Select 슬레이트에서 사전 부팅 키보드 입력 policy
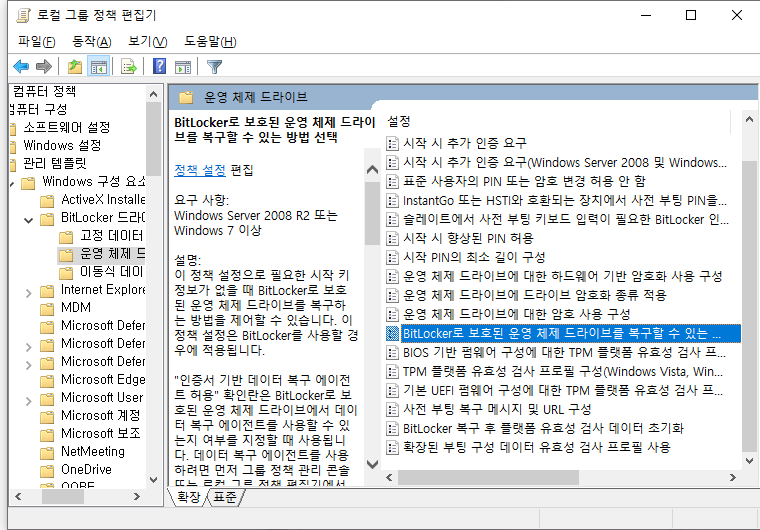Screen dimensions: 760x530 click(565, 220)
